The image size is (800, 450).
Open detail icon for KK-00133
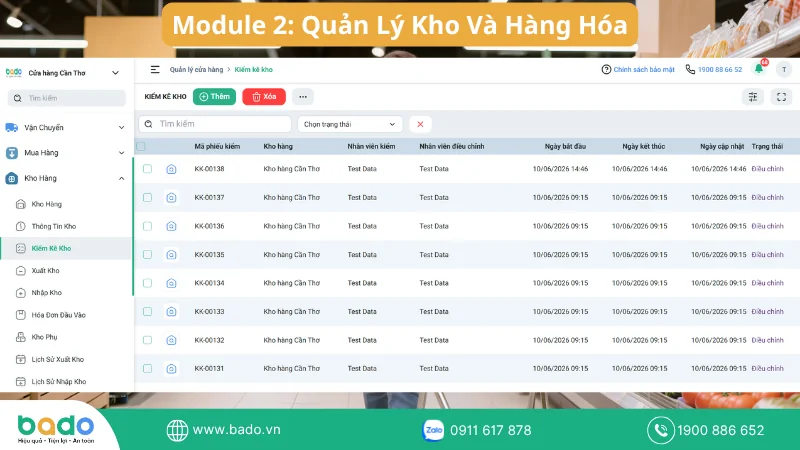point(171,312)
